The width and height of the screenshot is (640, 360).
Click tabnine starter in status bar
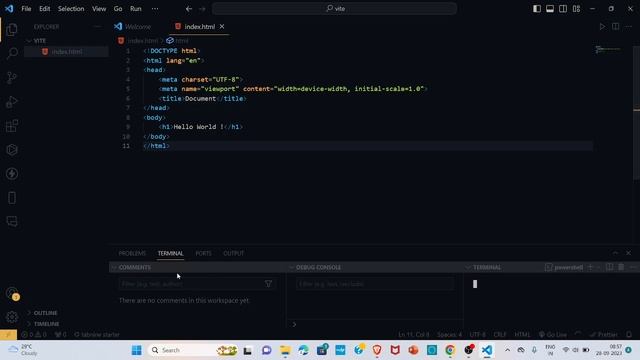[97, 334]
